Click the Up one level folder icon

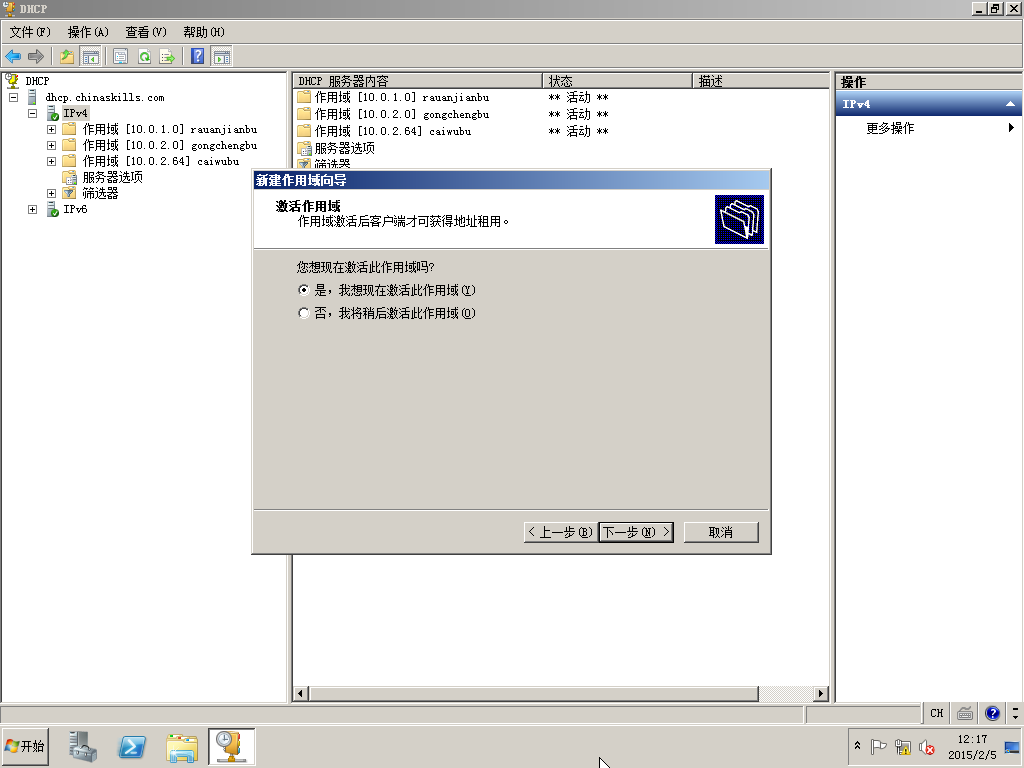click(x=67, y=57)
